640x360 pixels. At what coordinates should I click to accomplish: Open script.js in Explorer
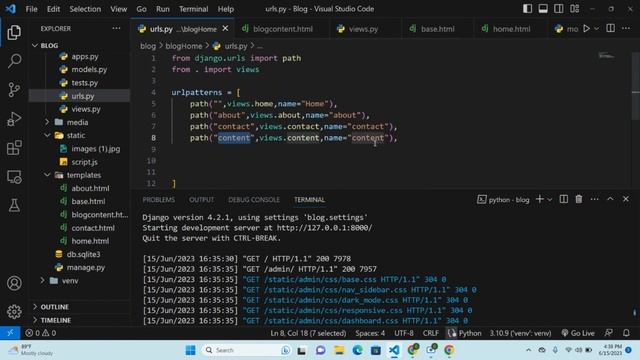pyautogui.click(x=84, y=162)
